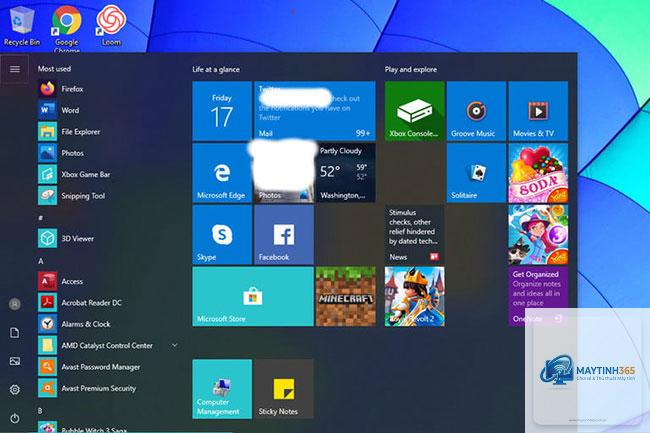Click the Play and explore group header

[x=411, y=69]
